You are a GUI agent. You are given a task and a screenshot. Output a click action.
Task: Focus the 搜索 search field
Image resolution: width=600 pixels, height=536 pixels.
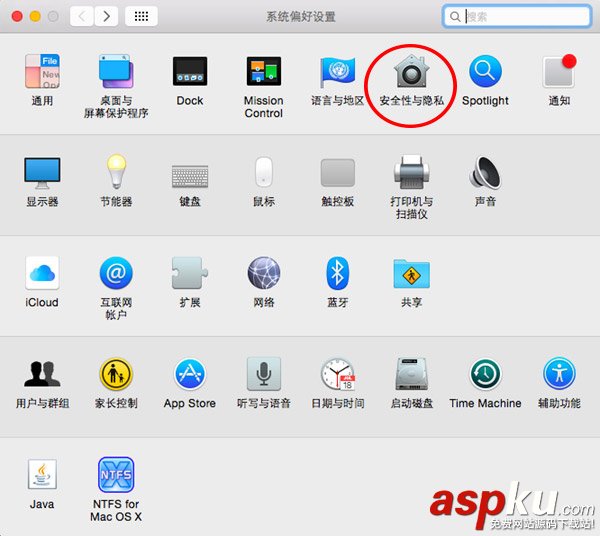click(x=517, y=16)
